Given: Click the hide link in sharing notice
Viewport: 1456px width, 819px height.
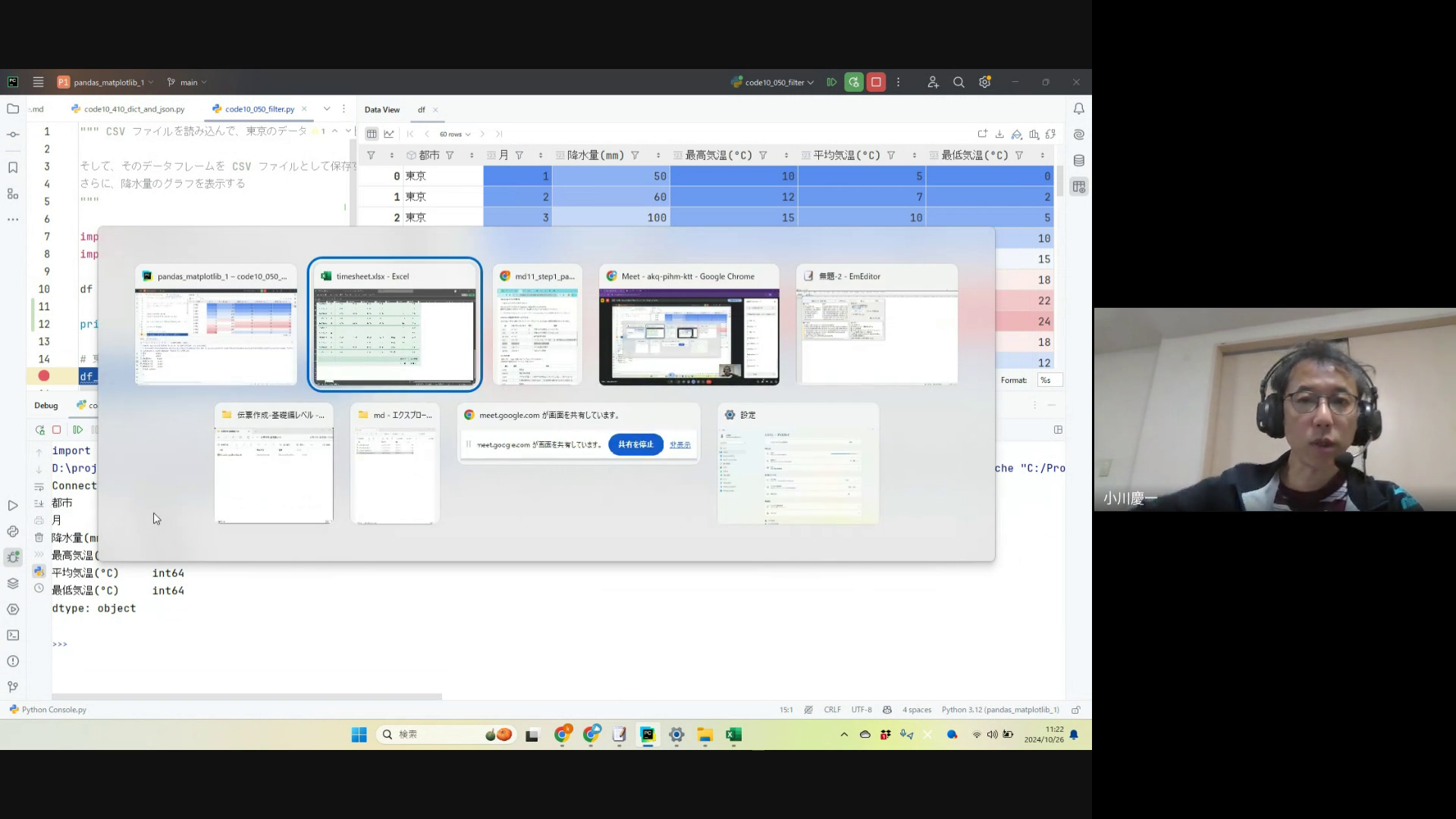Looking at the screenshot, I should point(679,445).
